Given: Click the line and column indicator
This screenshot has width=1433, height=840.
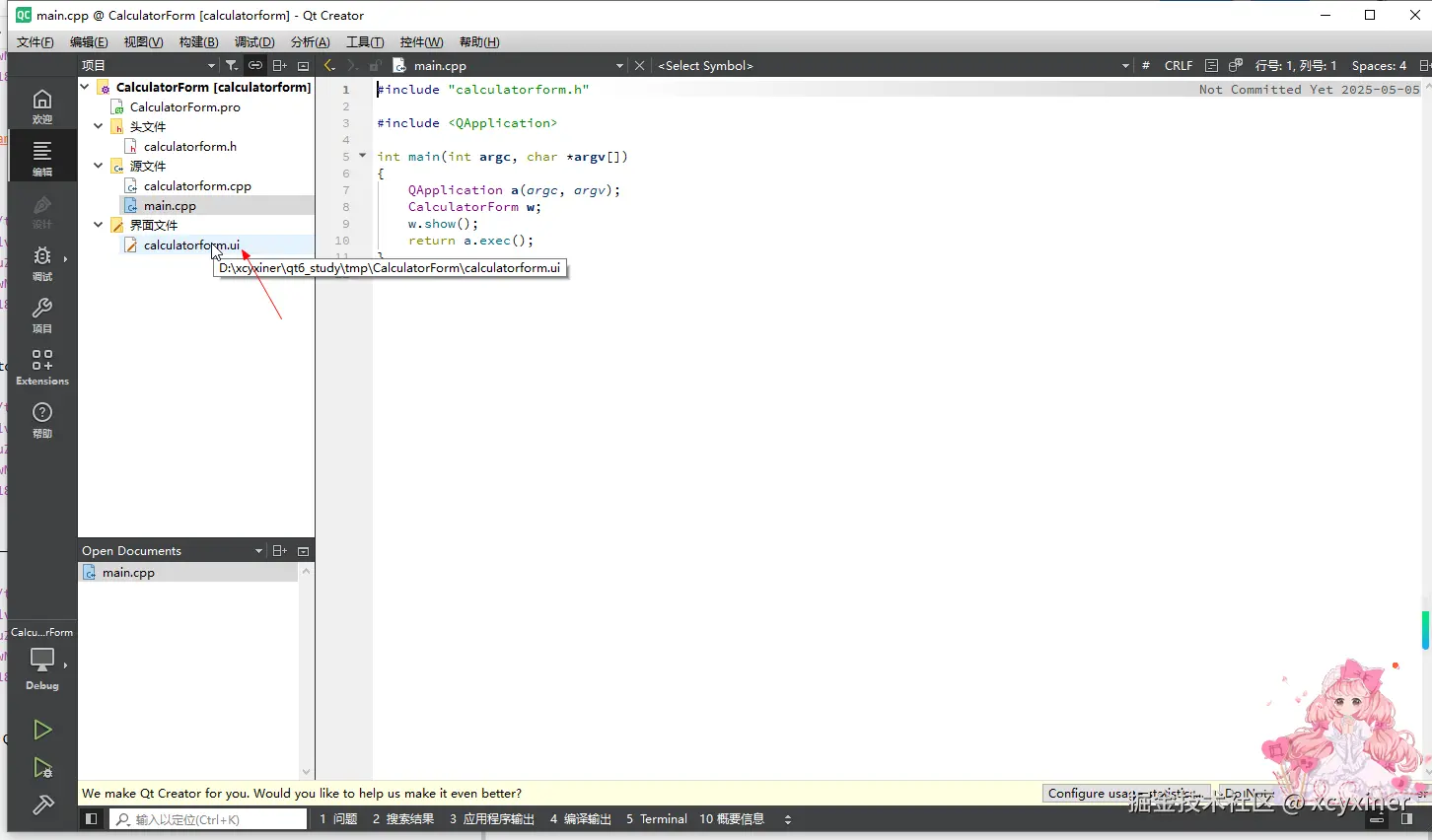Looking at the screenshot, I should (x=1295, y=66).
